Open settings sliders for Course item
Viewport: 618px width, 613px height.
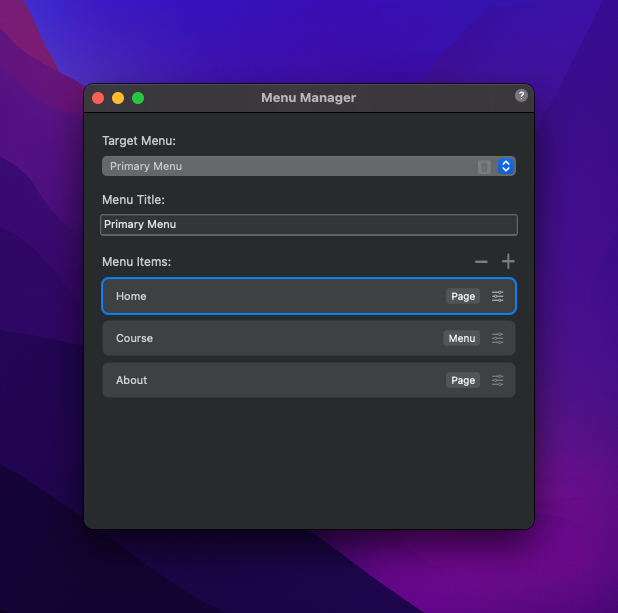point(498,339)
